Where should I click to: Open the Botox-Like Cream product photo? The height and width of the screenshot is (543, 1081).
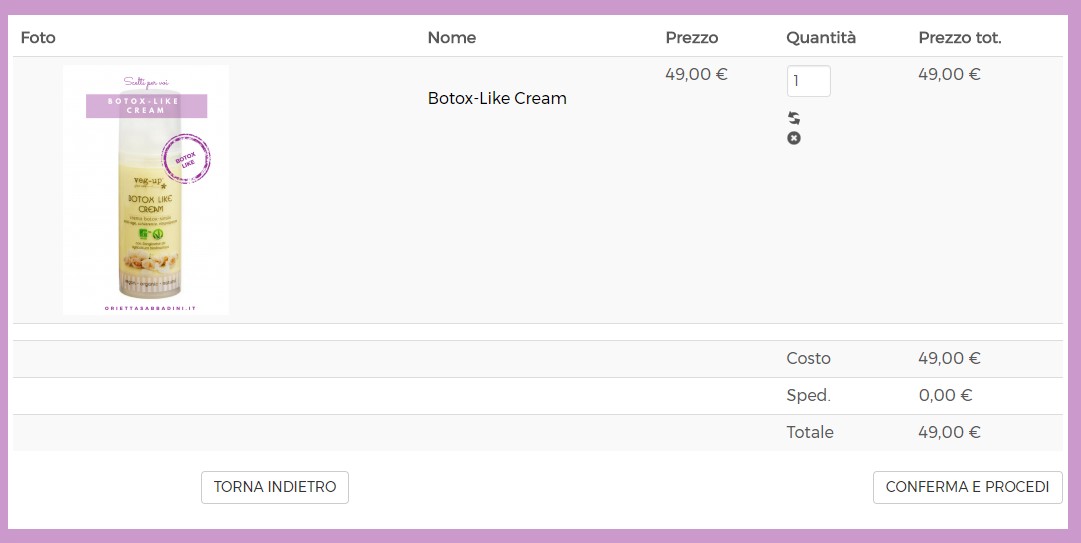[146, 190]
